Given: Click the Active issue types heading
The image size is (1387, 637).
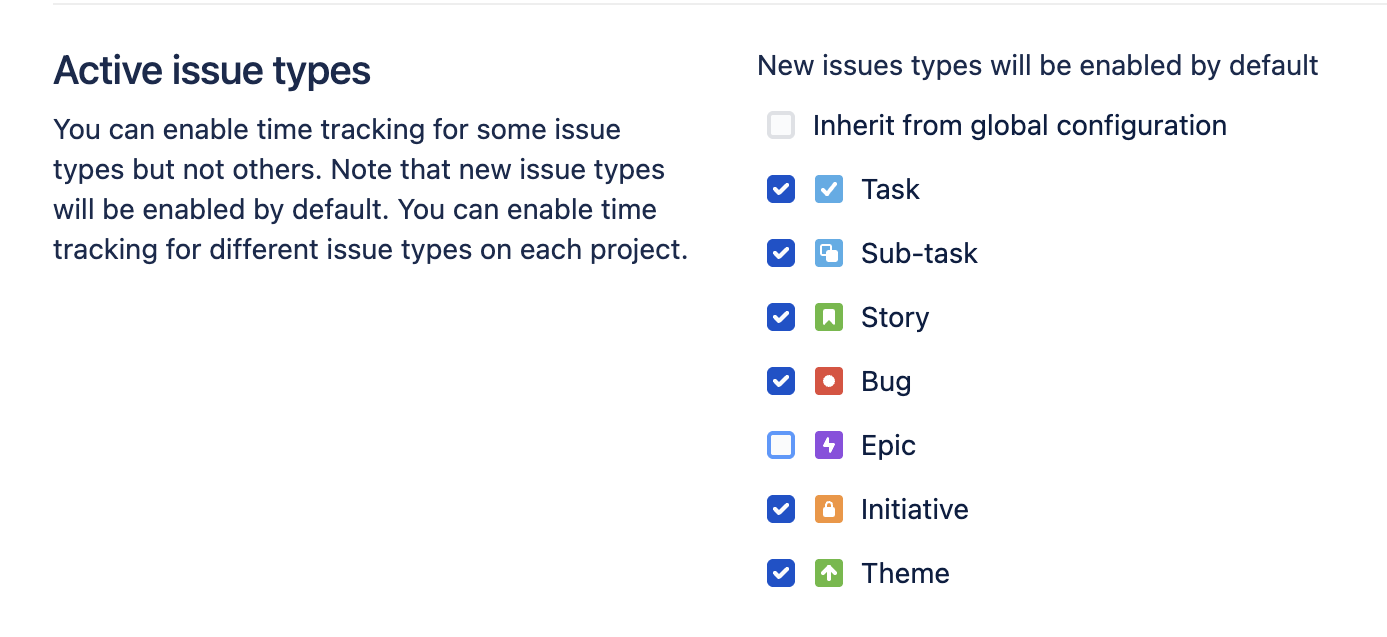Looking at the screenshot, I should tap(211, 70).
